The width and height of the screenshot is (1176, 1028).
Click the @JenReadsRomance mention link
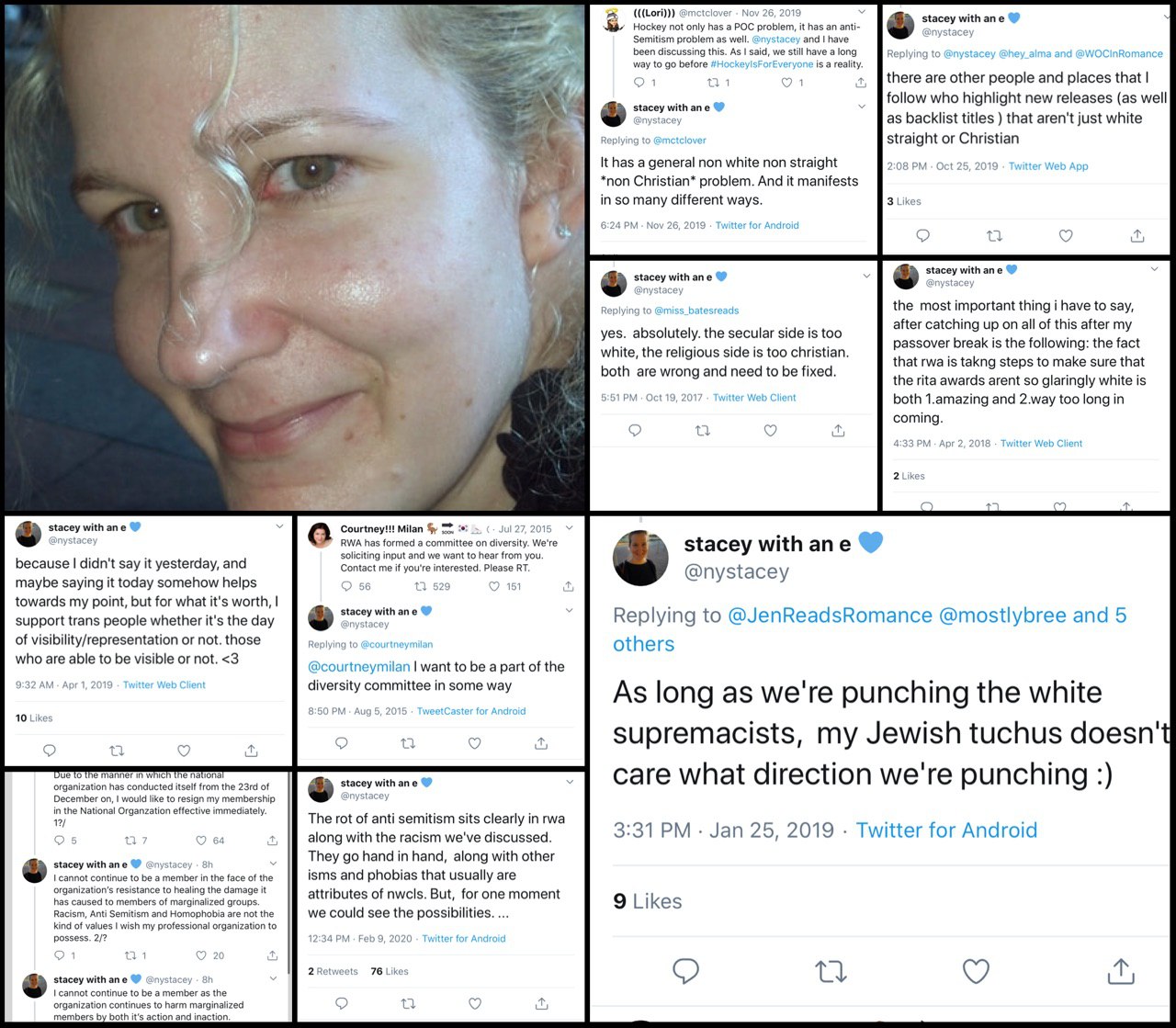(x=830, y=616)
